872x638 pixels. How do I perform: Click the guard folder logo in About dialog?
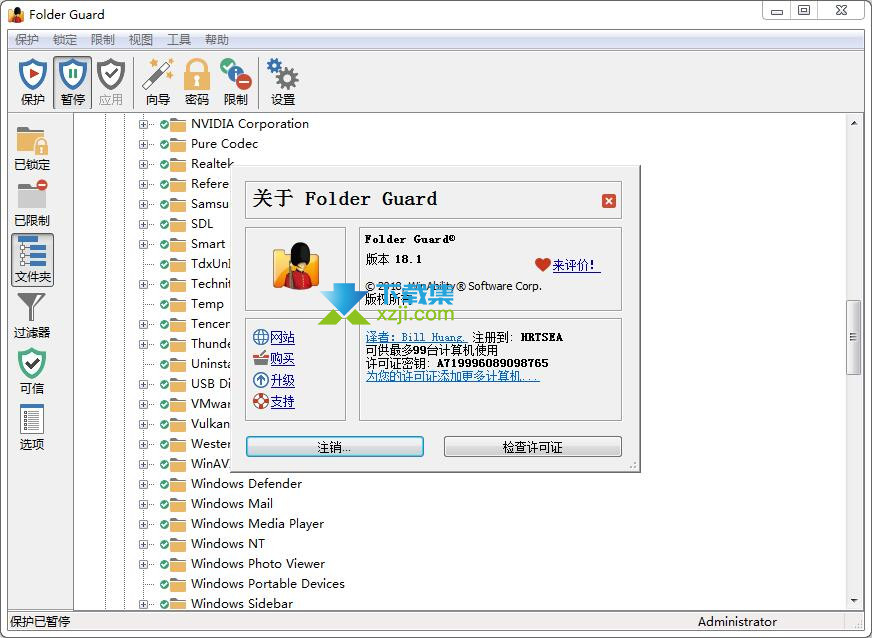tap(295, 266)
